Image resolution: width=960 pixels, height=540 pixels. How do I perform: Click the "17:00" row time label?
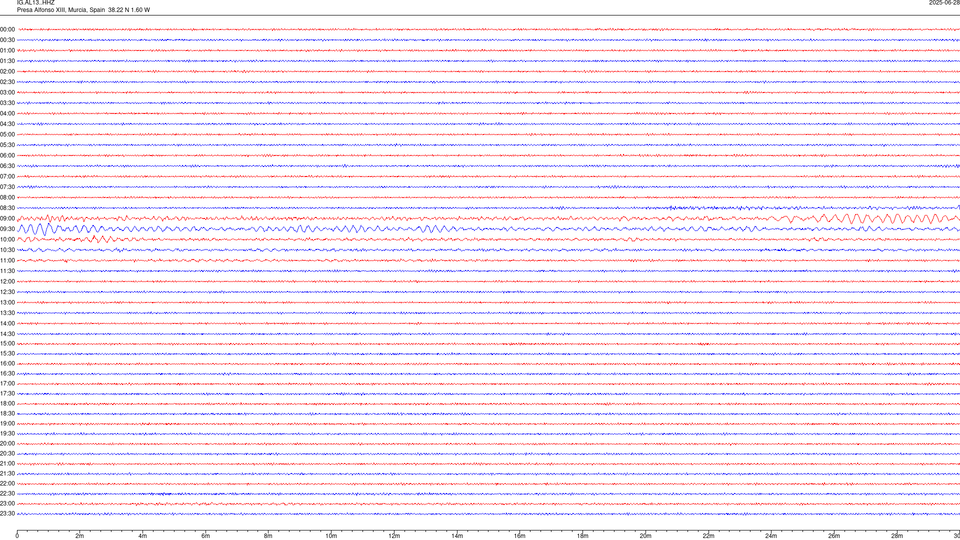tap(7, 384)
